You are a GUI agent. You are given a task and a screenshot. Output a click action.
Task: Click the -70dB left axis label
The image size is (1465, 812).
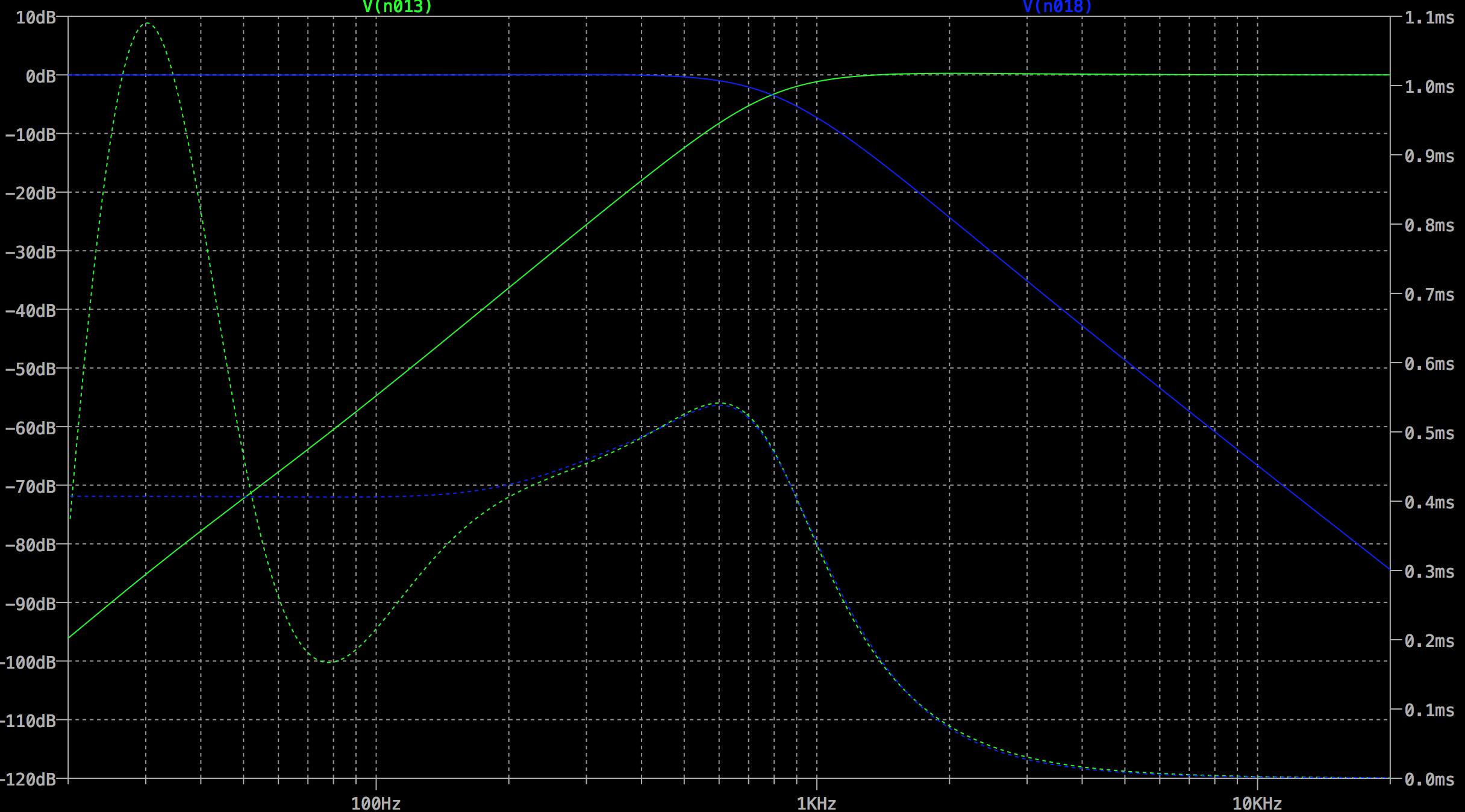coord(30,486)
